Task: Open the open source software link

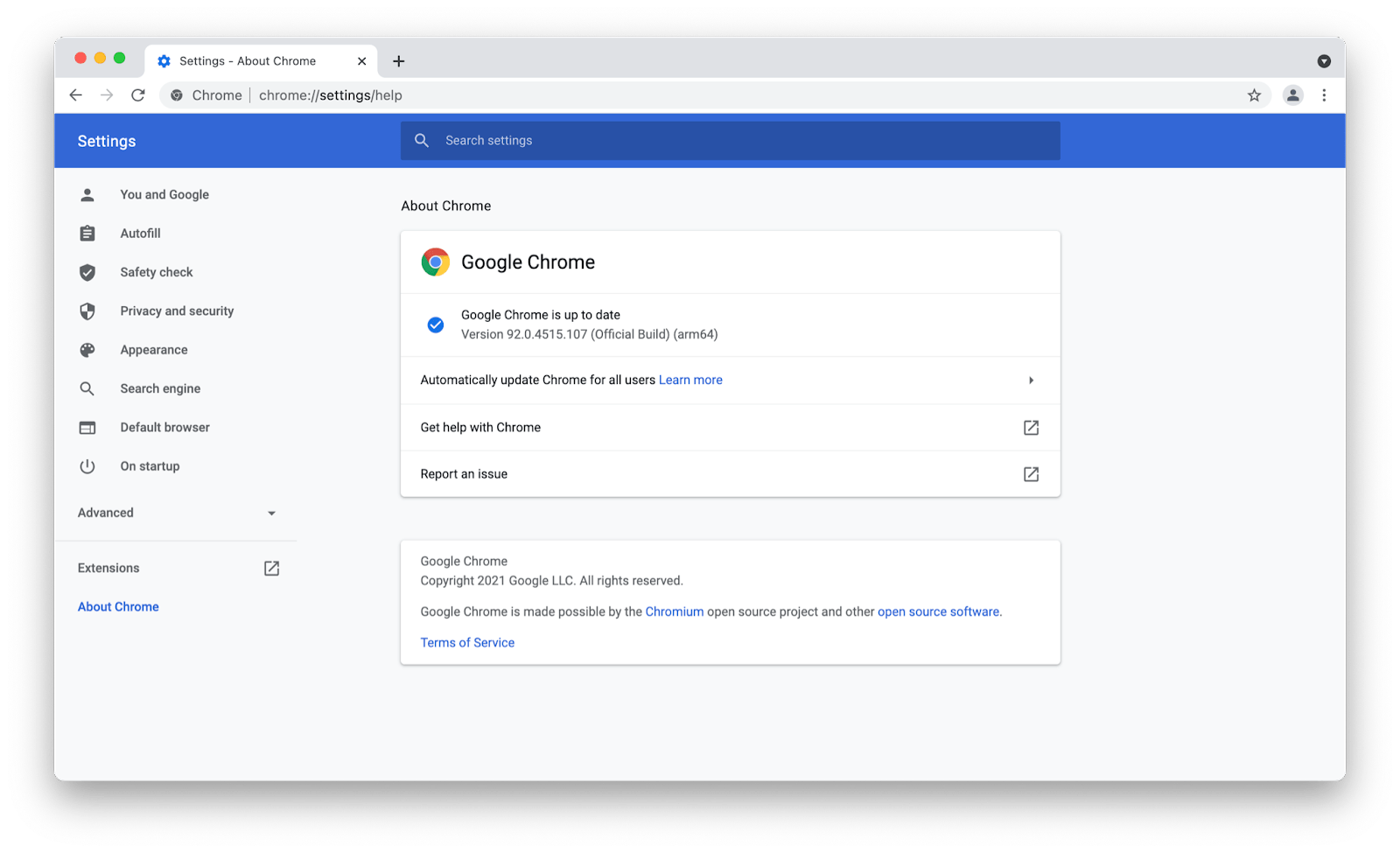Action: coord(938,612)
